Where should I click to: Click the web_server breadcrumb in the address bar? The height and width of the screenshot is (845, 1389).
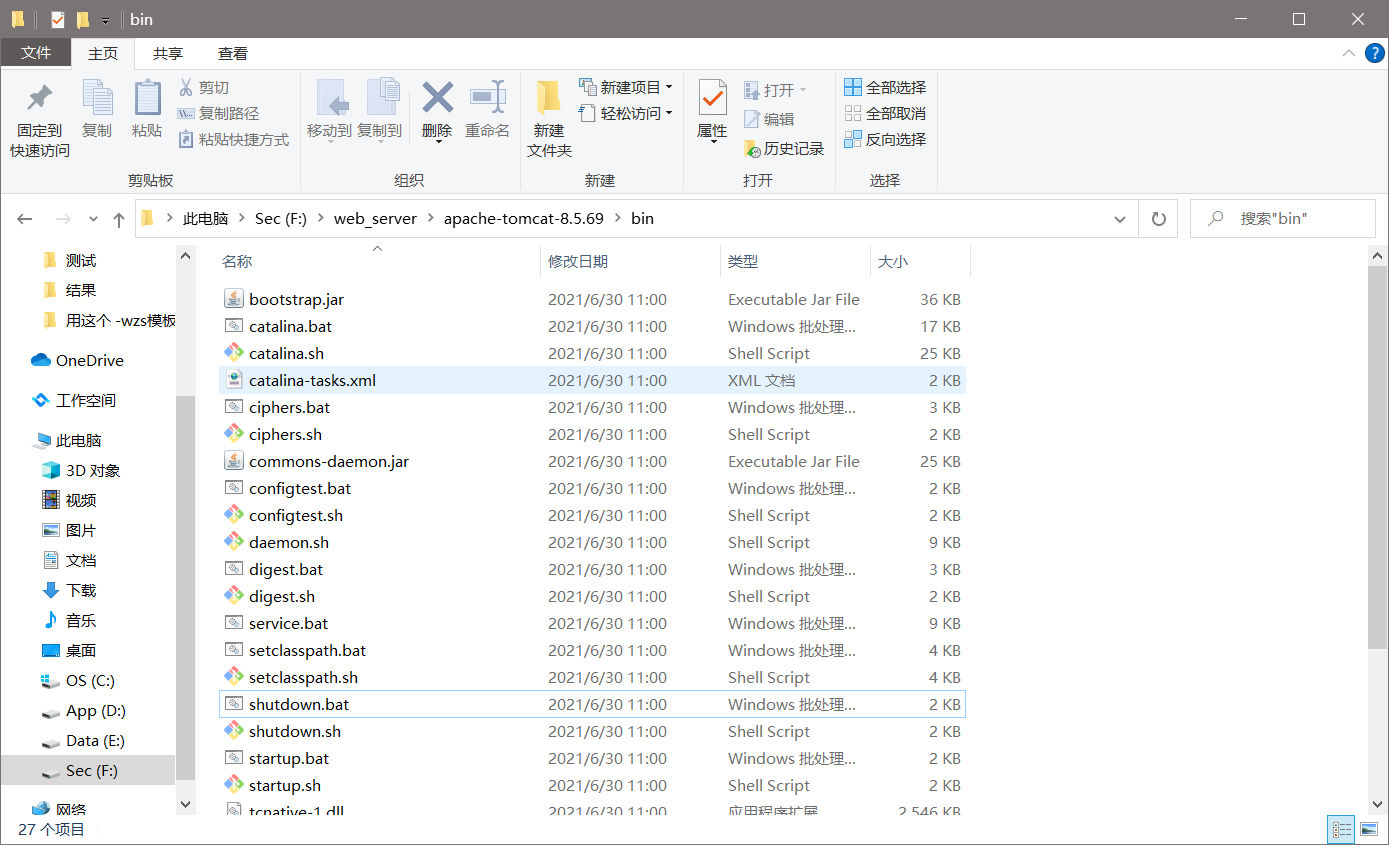[x=375, y=218]
